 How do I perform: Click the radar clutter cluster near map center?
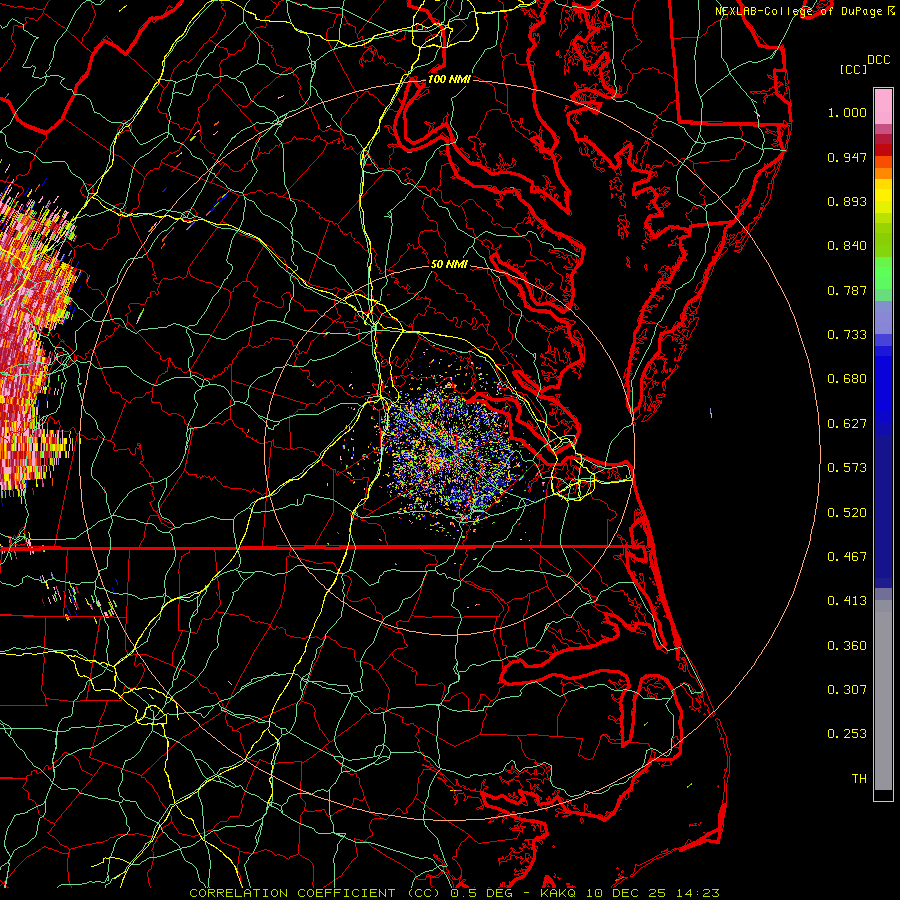(x=449, y=453)
